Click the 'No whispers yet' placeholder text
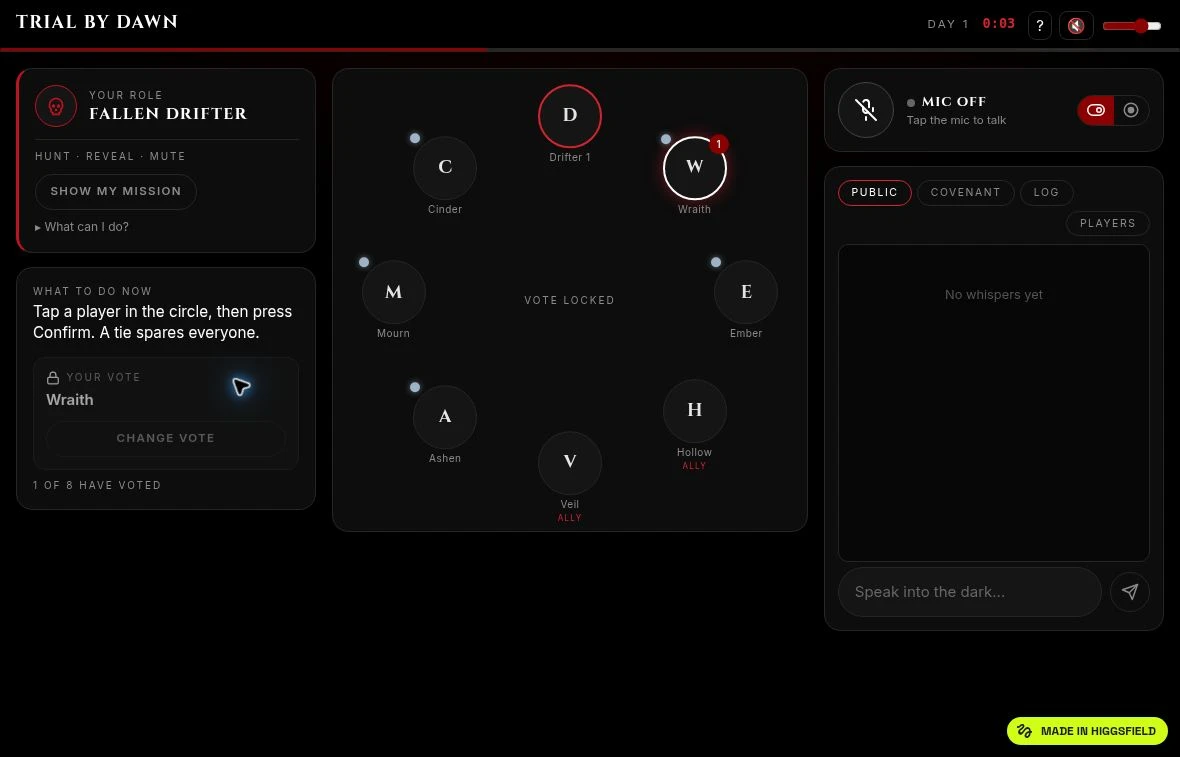 click(993, 295)
